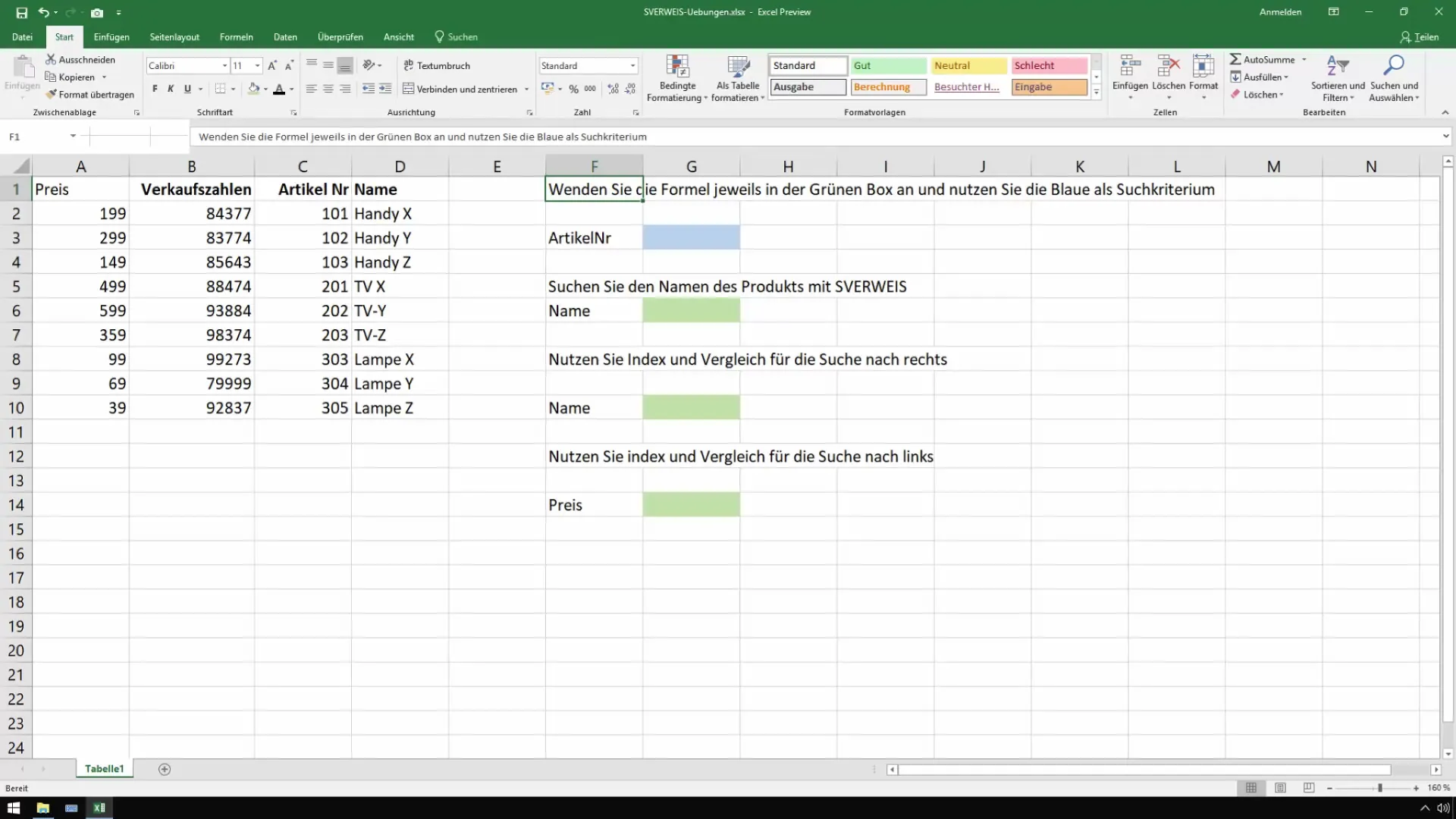Click the blue ArtikelNr input cell G3
The width and height of the screenshot is (1456, 819).
coord(691,237)
